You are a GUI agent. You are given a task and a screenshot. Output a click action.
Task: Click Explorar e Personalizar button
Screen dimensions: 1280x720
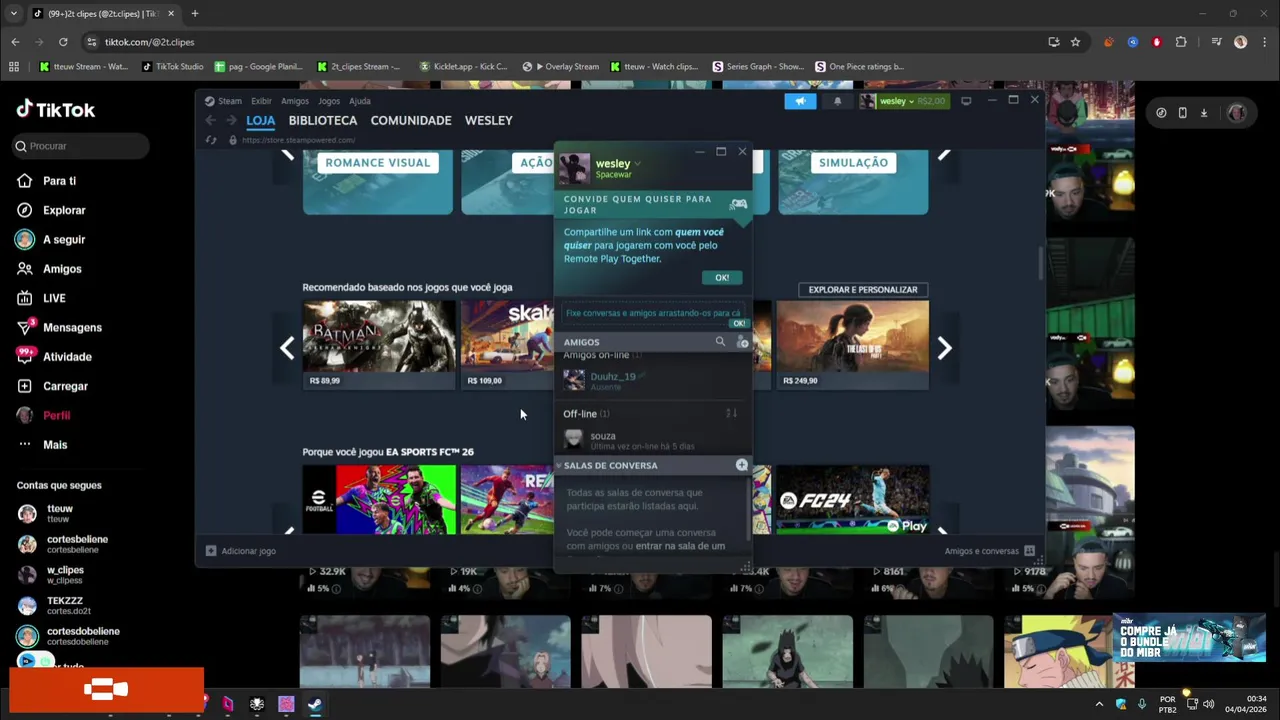[x=863, y=289]
